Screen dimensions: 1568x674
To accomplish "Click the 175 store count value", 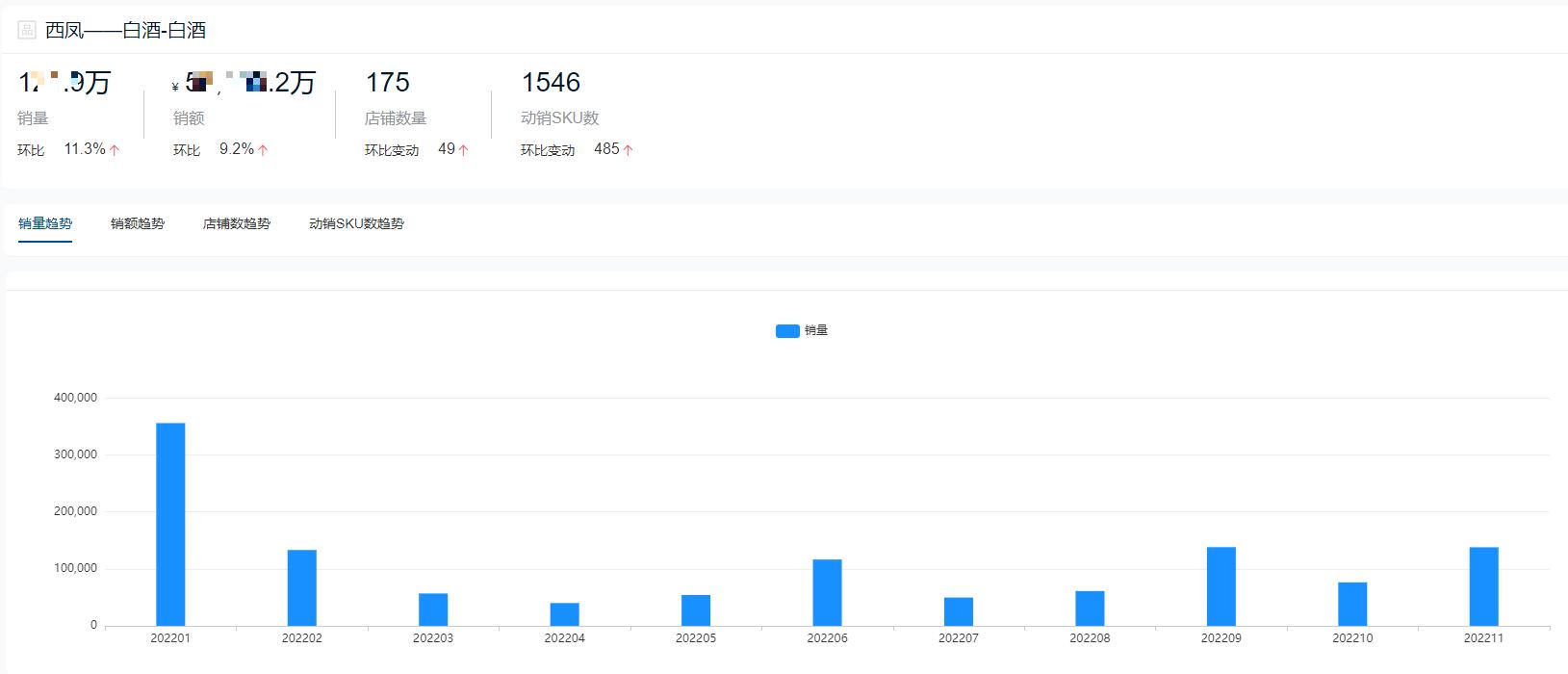I will coord(388,83).
